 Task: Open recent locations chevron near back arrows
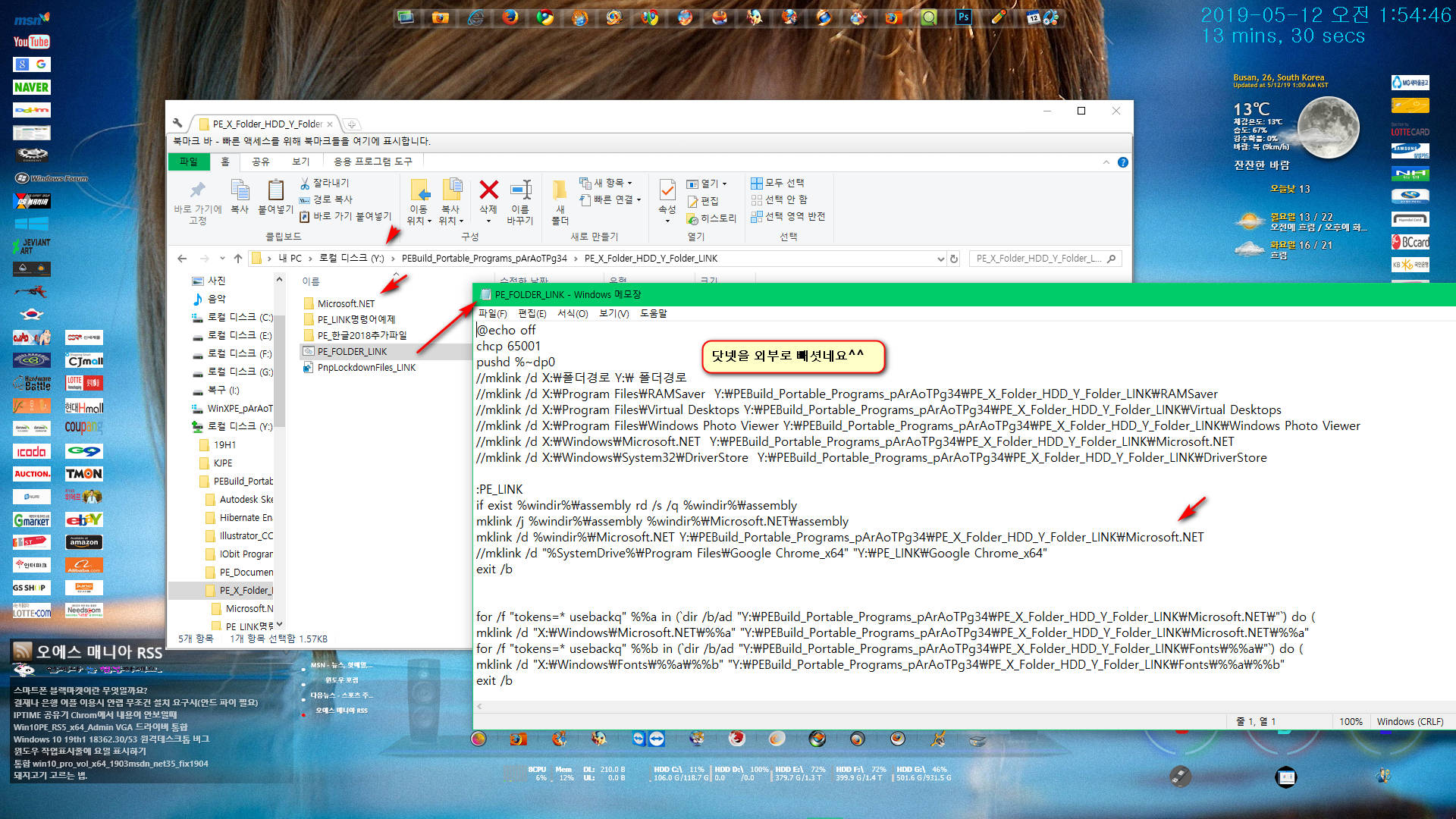222,259
